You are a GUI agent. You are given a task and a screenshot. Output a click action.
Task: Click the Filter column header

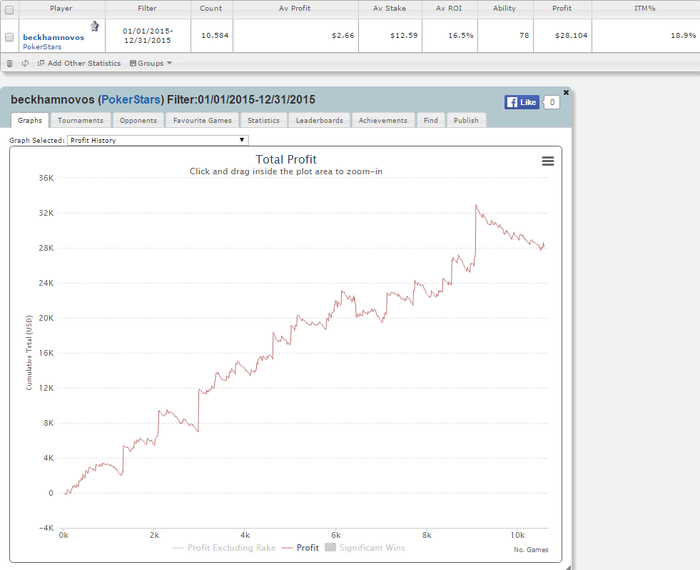coord(147,8)
